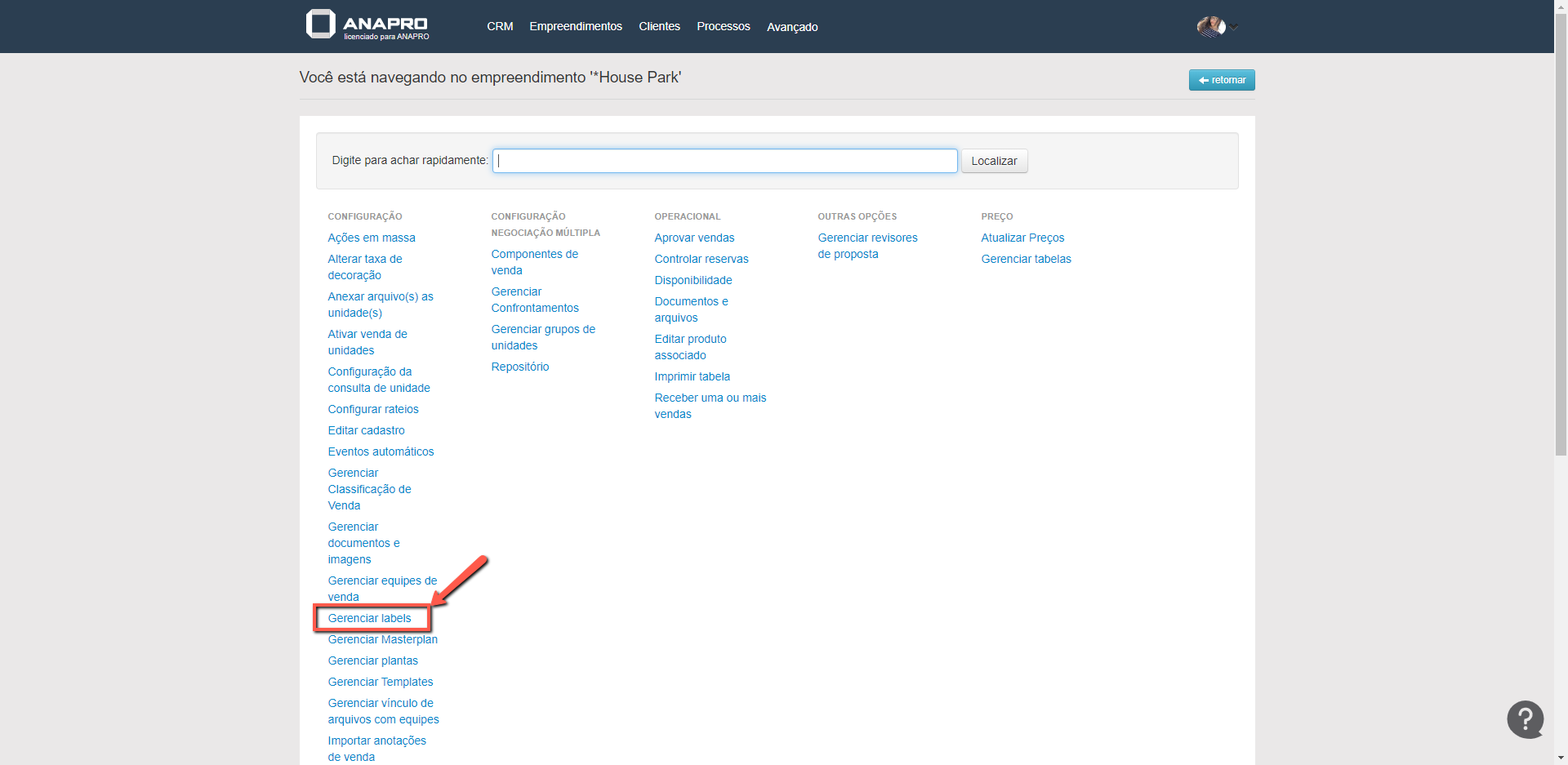Focus the quick search text field
The width and height of the screenshot is (1568, 765).
point(724,161)
